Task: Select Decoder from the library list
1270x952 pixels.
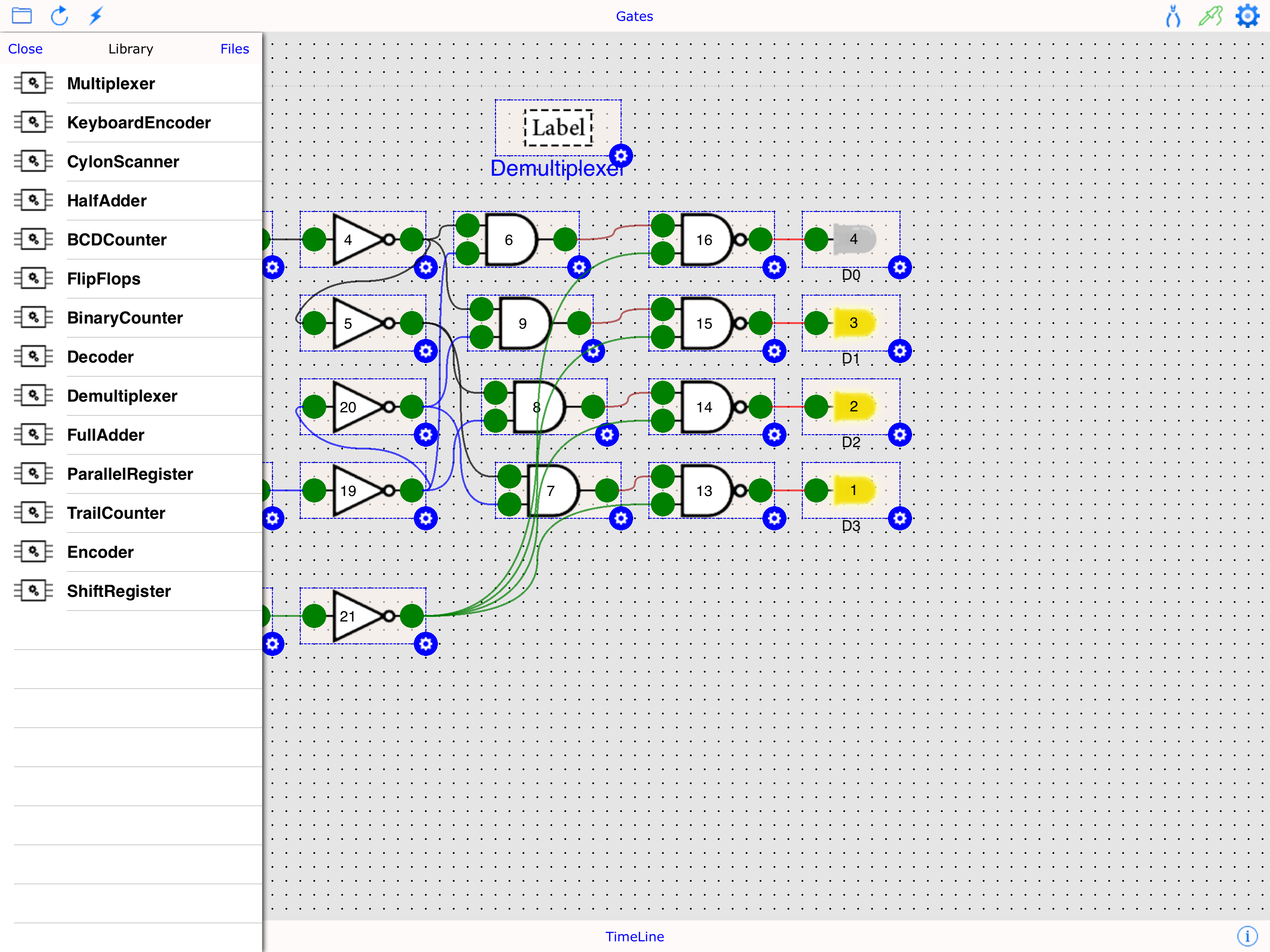Action: (x=132, y=357)
